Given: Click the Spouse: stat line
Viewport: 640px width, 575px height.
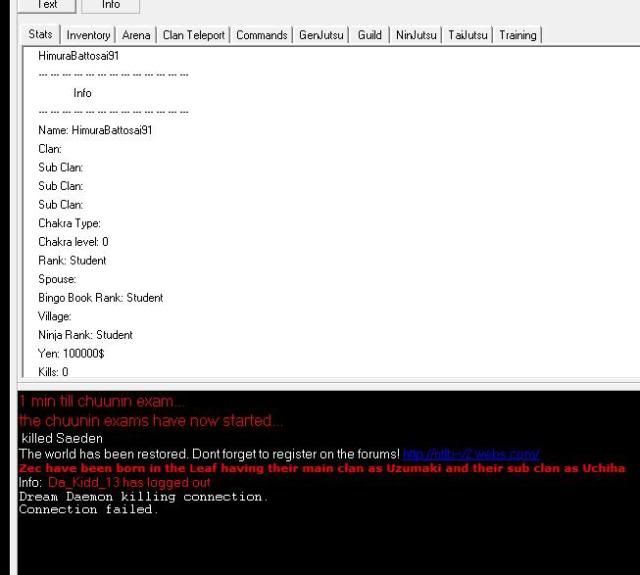Looking at the screenshot, I should pos(57,279).
